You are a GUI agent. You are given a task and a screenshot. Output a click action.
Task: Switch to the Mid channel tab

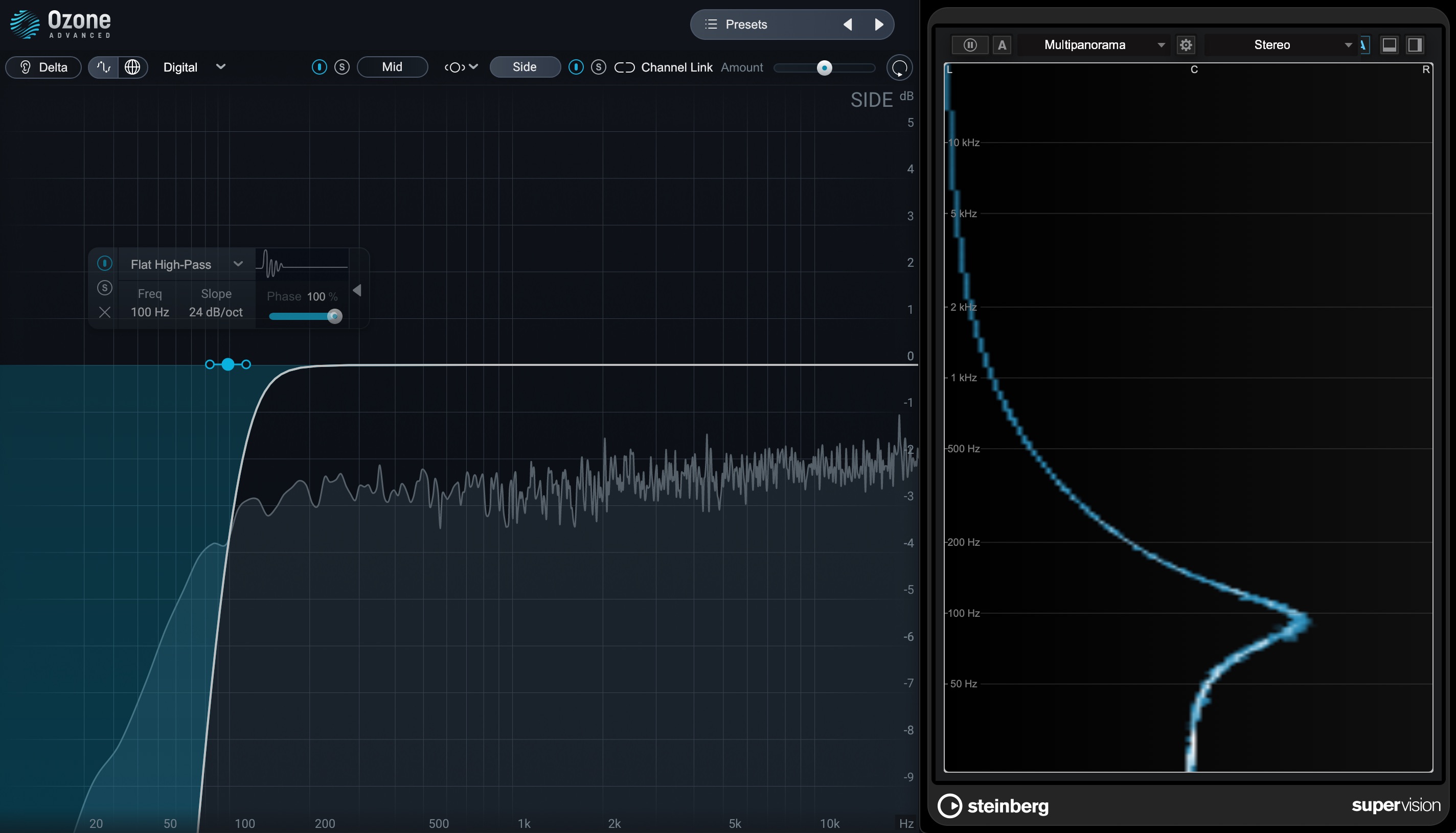(392, 67)
